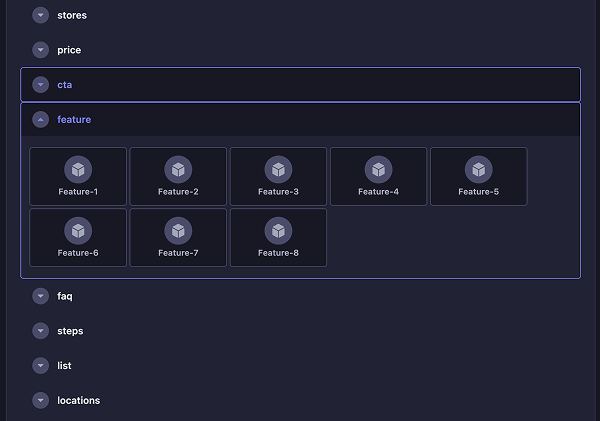This screenshot has height=421, width=600.
Task: Click the 'Feature-8' label text
Action: point(278,253)
